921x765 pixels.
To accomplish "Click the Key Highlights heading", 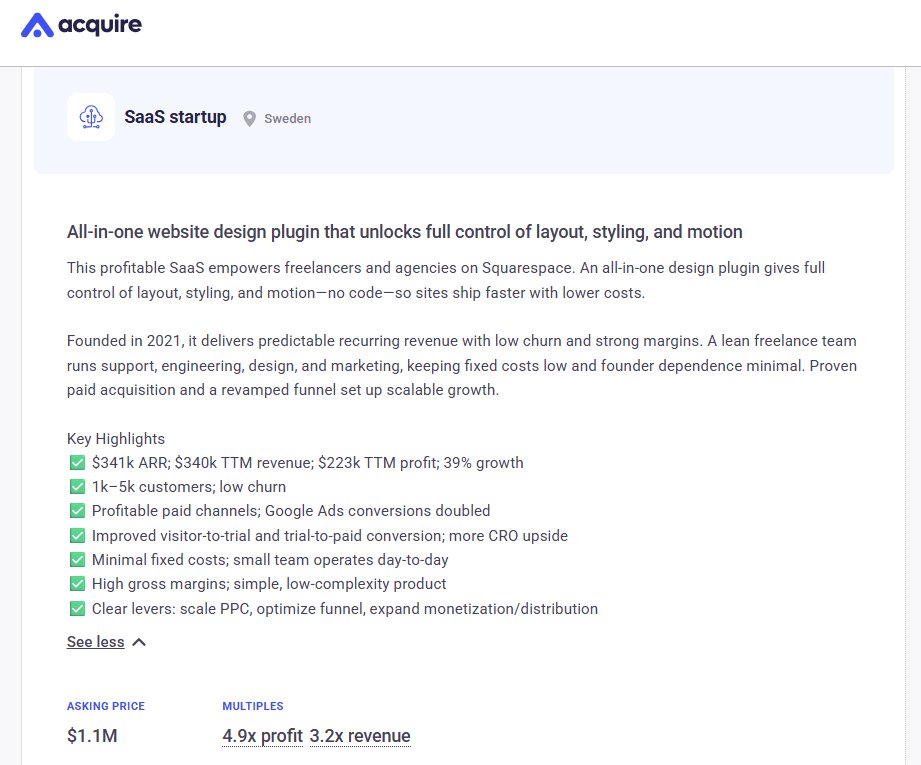I will (116, 439).
